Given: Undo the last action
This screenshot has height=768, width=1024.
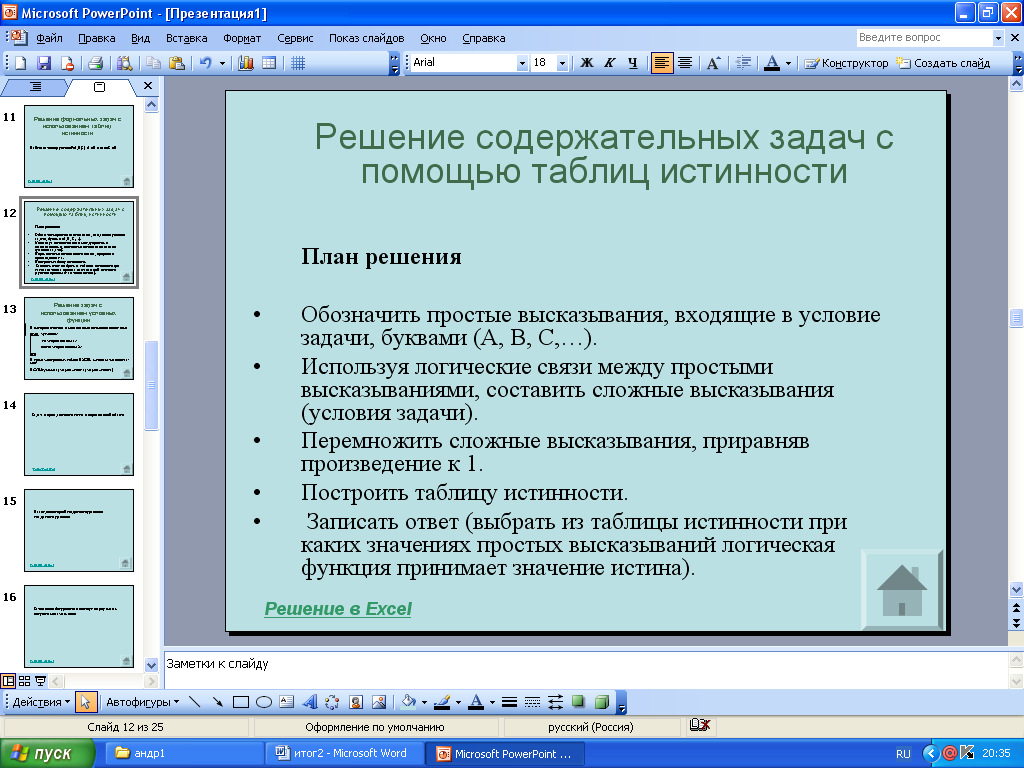Looking at the screenshot, I should tap(206, 63).
